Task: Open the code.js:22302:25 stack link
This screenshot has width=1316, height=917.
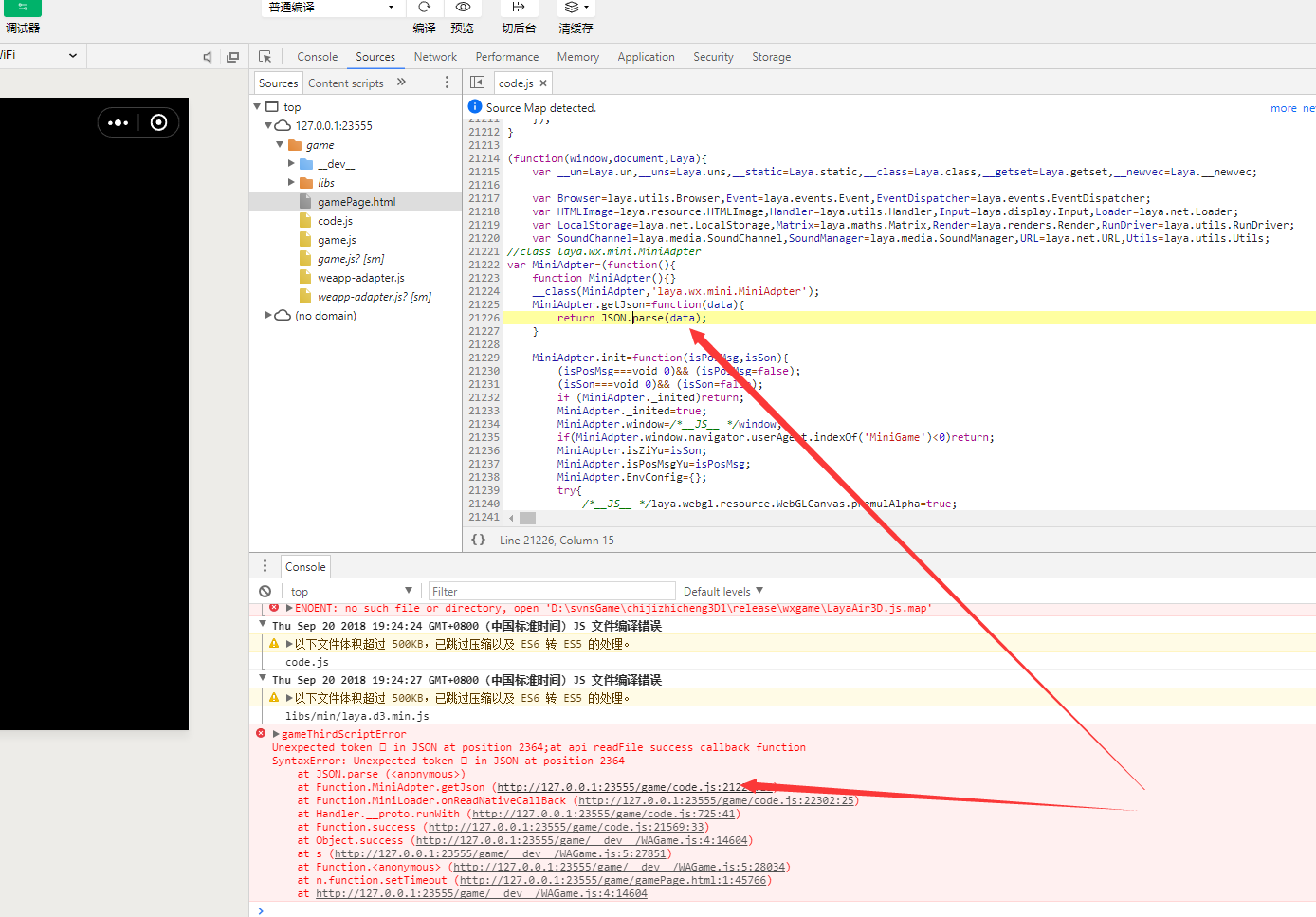Action: [x=716, y=800]
